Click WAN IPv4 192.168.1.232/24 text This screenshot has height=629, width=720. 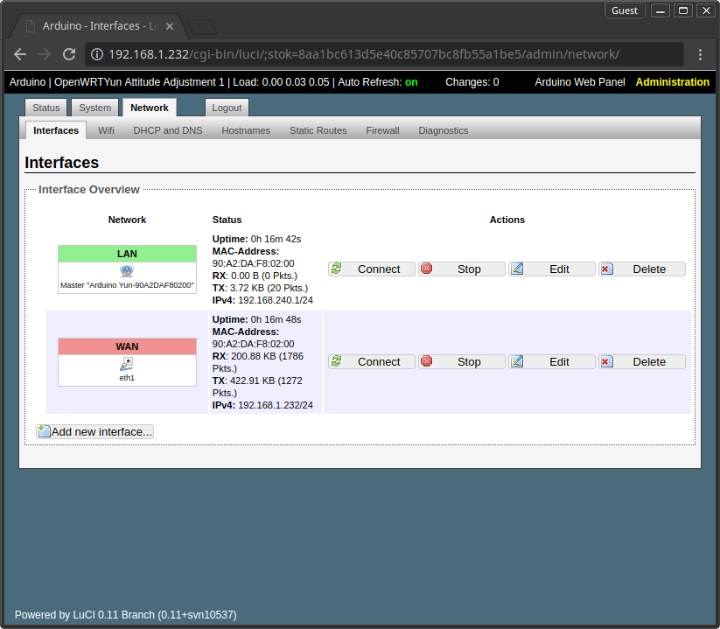point(263,405)
